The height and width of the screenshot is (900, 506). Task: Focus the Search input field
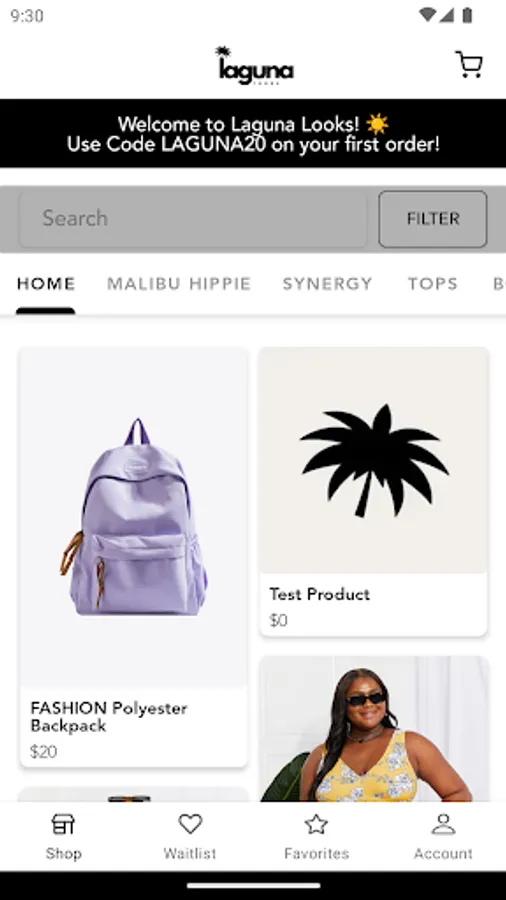click(193, 219)
